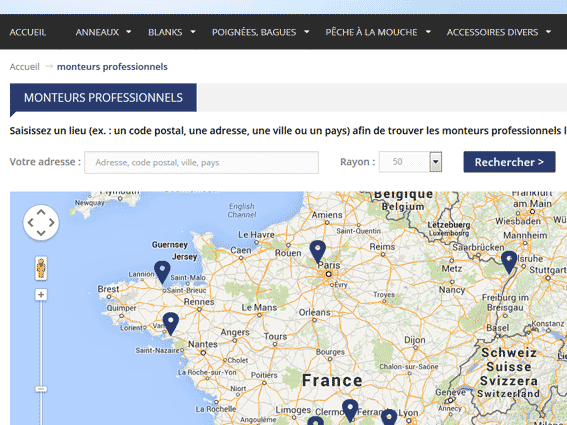Select the map marker south of Limoges
This screenshot has height=425, width=567.
[x=315, y=421]
